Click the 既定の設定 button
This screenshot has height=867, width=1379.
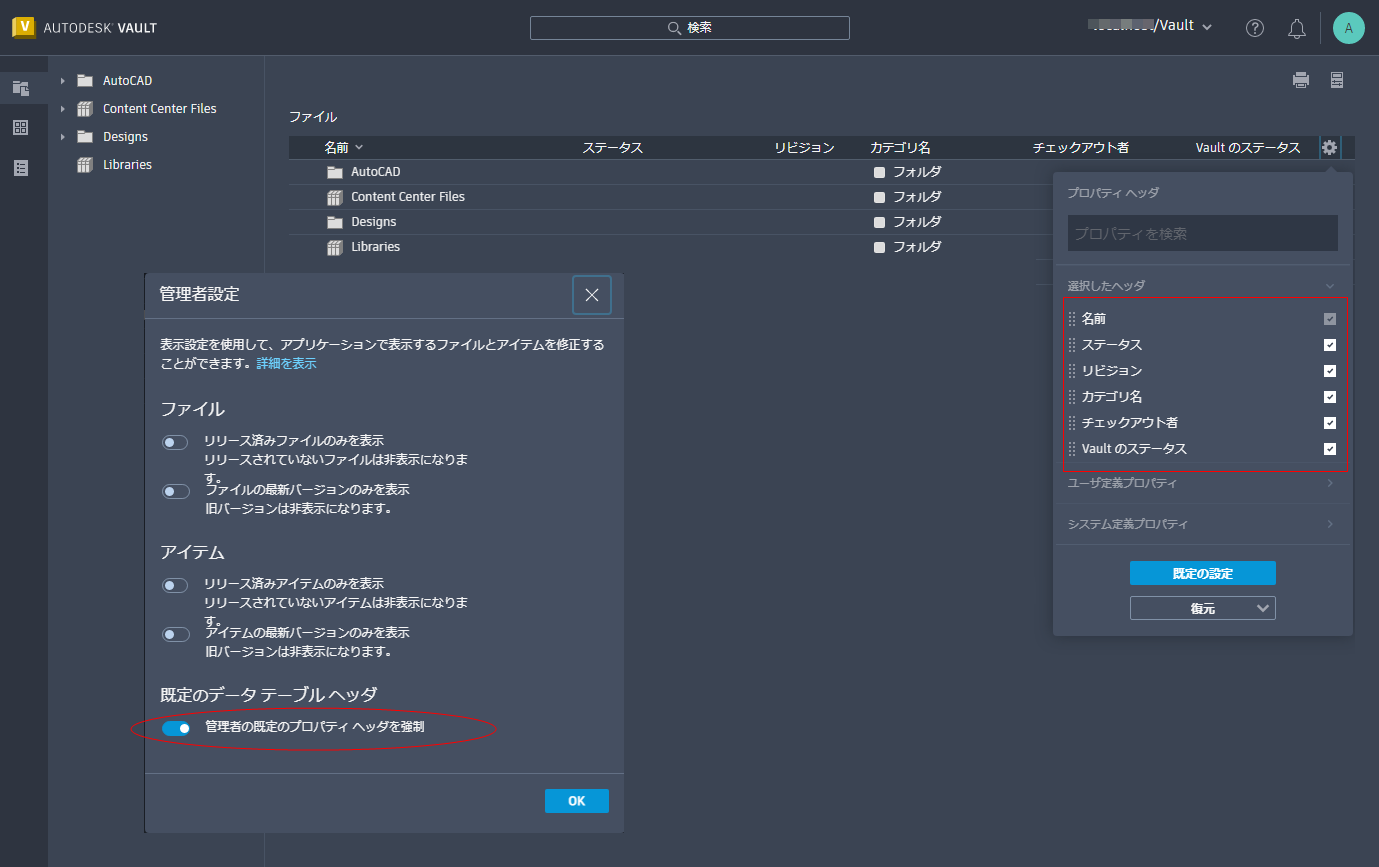[x=1203, y=573]
